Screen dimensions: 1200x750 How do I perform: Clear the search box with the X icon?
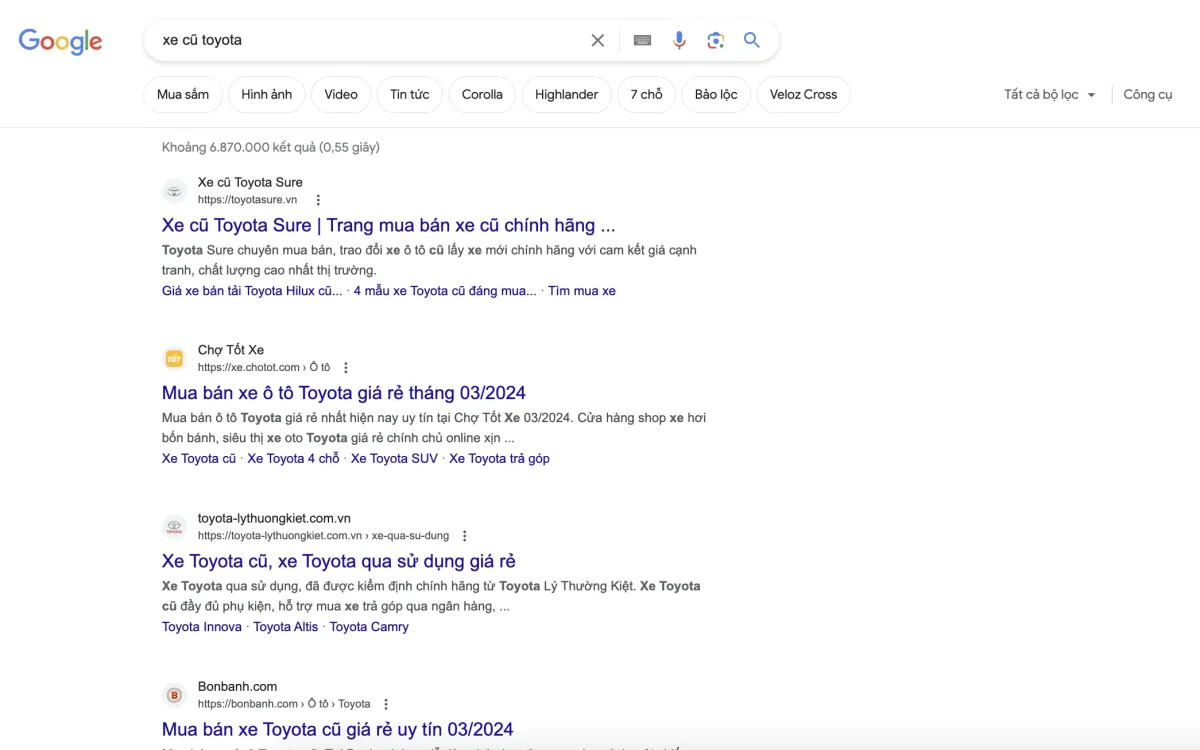598,40
